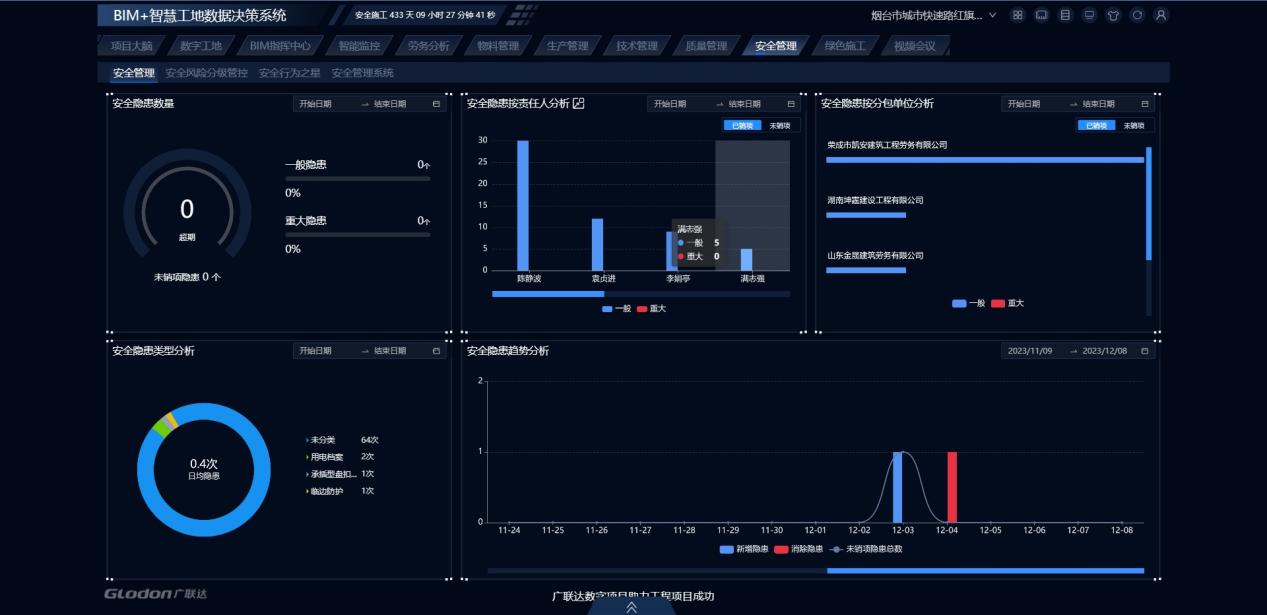Screen dimensions: 1267x615
Task: Click the horizontal zoom slider under responsible-person chart
Action: tap(548, 294)
